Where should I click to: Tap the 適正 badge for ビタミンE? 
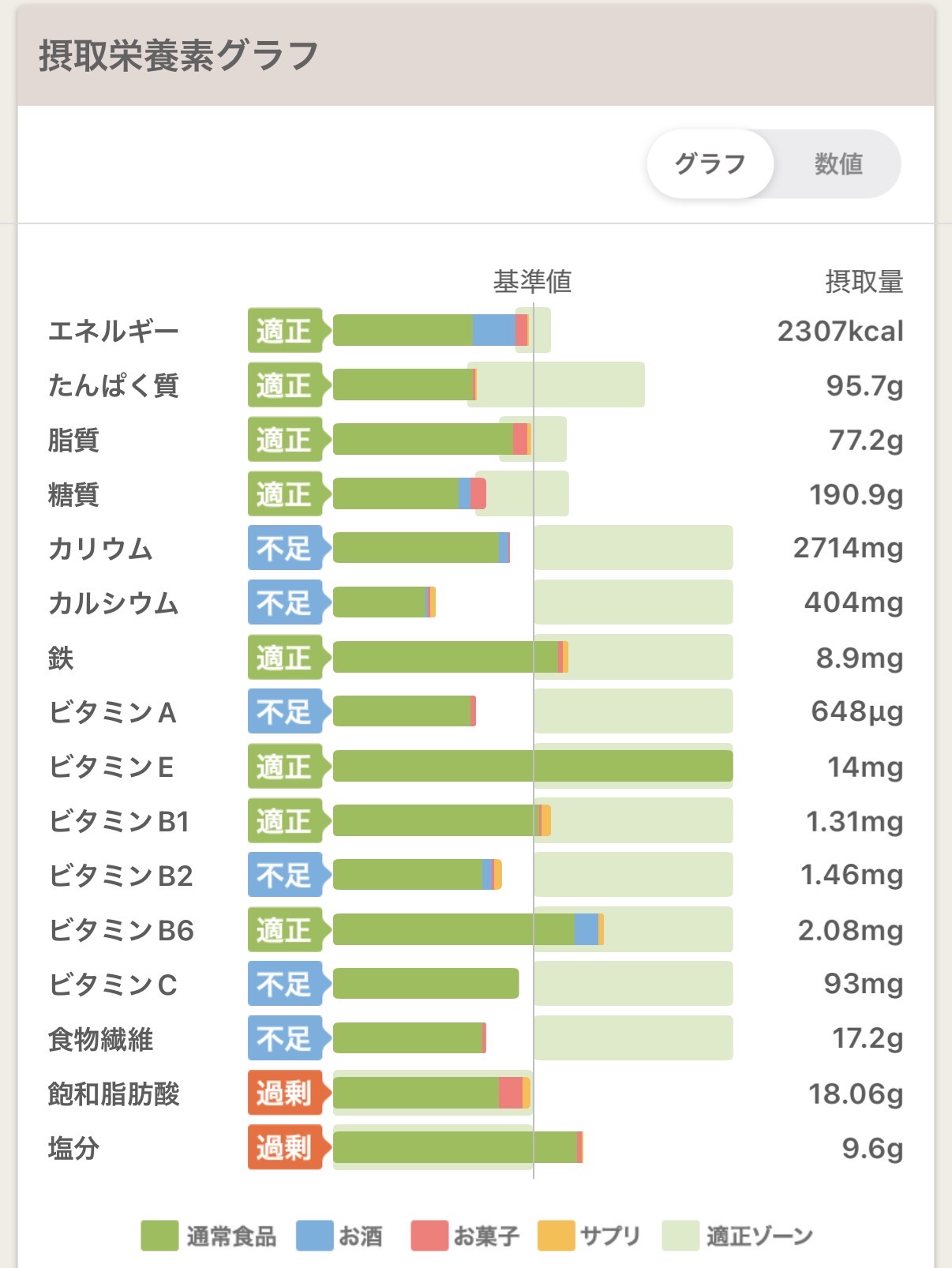click(286, 766)
